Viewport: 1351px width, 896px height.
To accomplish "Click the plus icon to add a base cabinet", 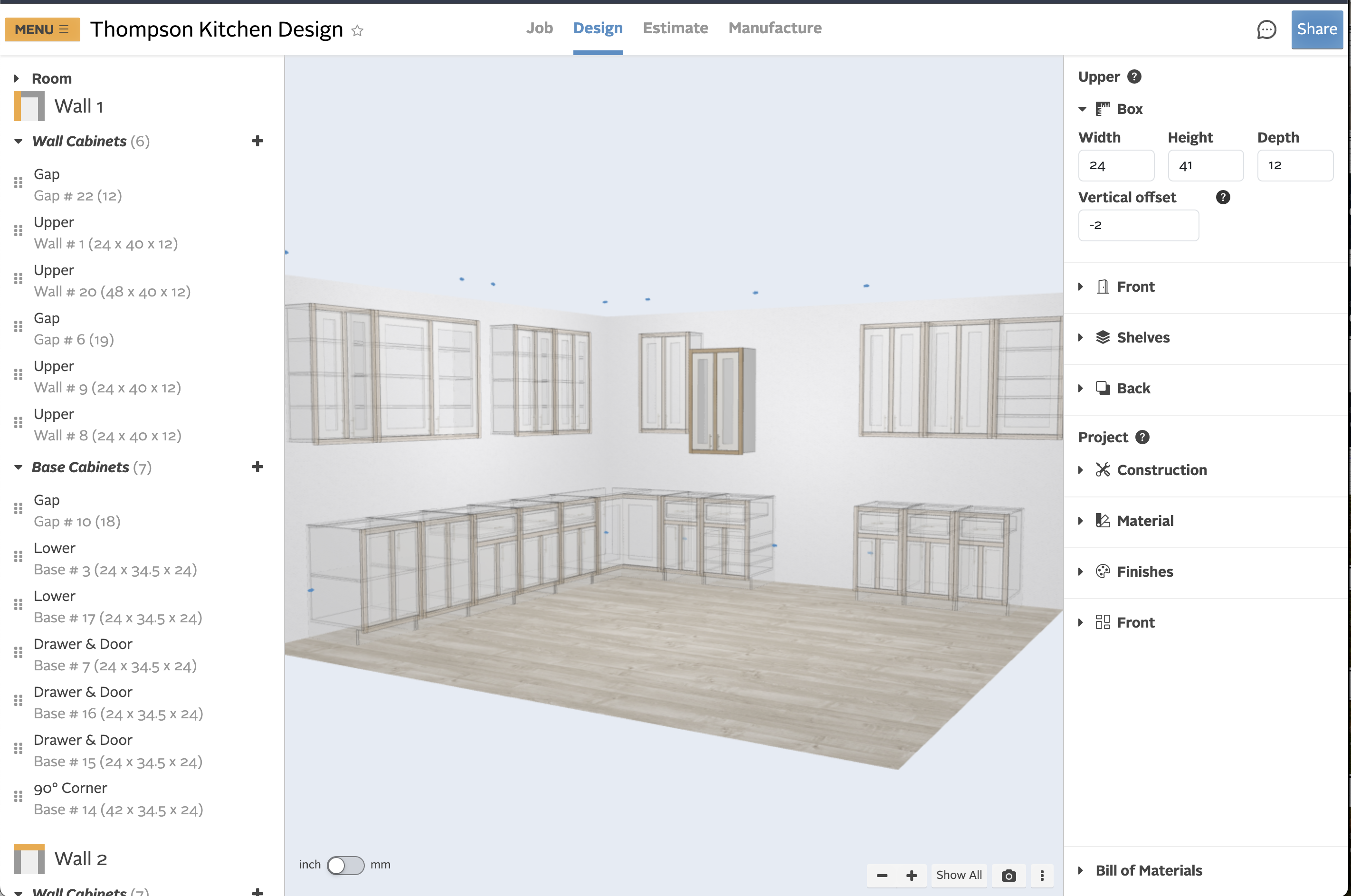I will click(x=257, y=467).
